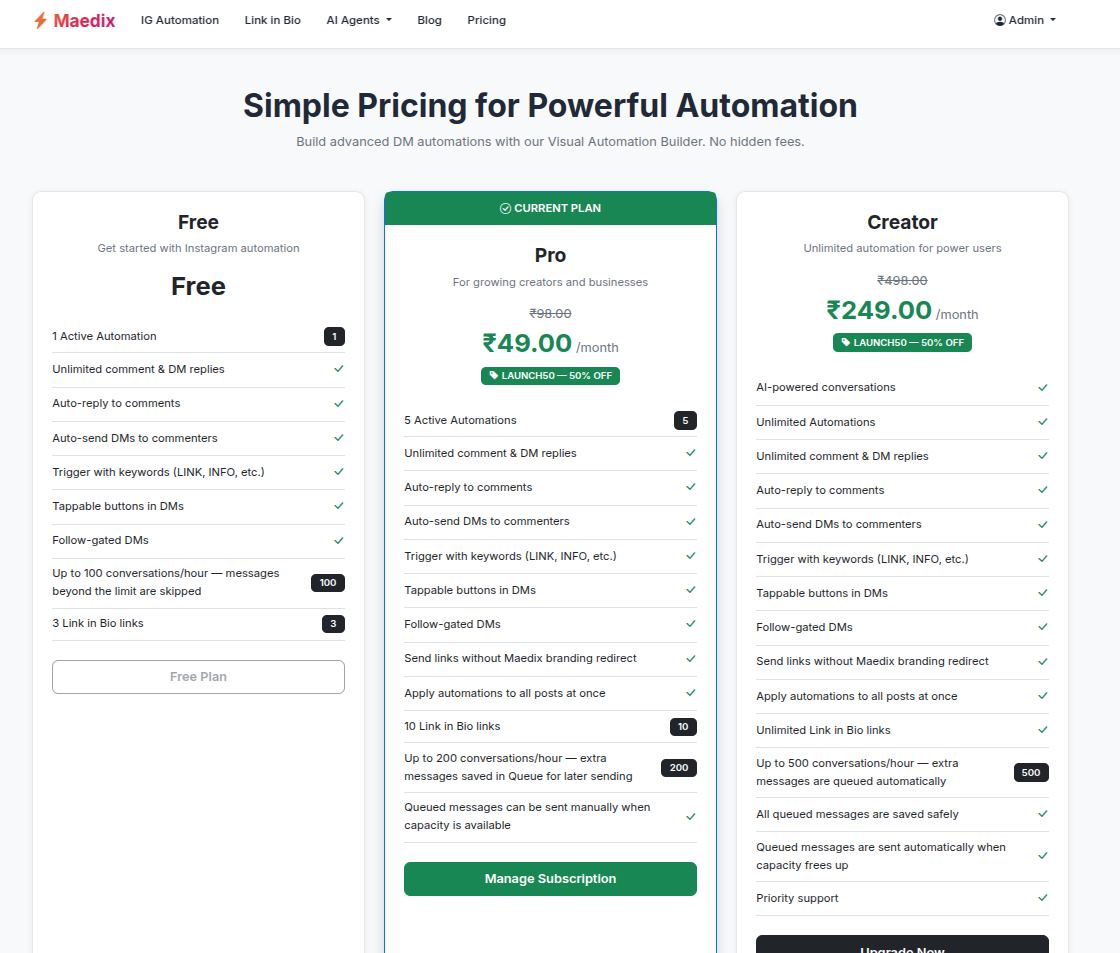Image resolution: width=1120 pixels, height=953 pixels.
Task: Open the Link in Bio page
Action: pos(272,19)
